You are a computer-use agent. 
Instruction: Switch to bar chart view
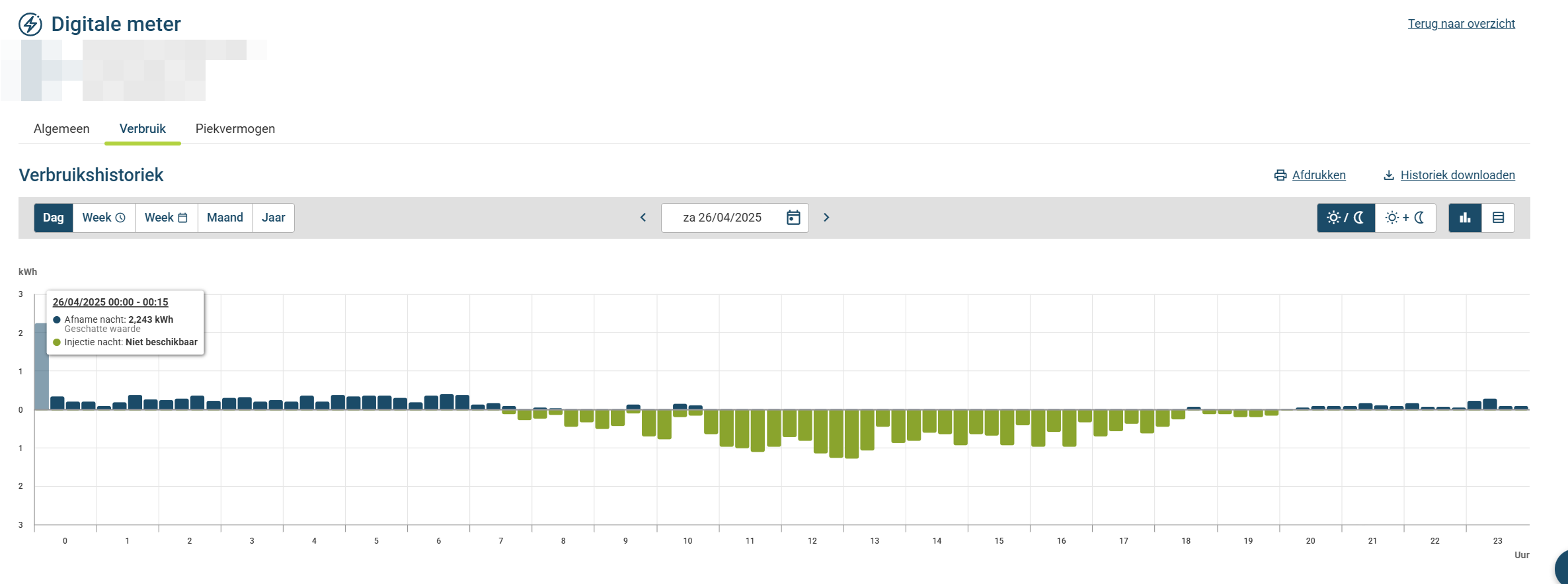click(1465, 218)
